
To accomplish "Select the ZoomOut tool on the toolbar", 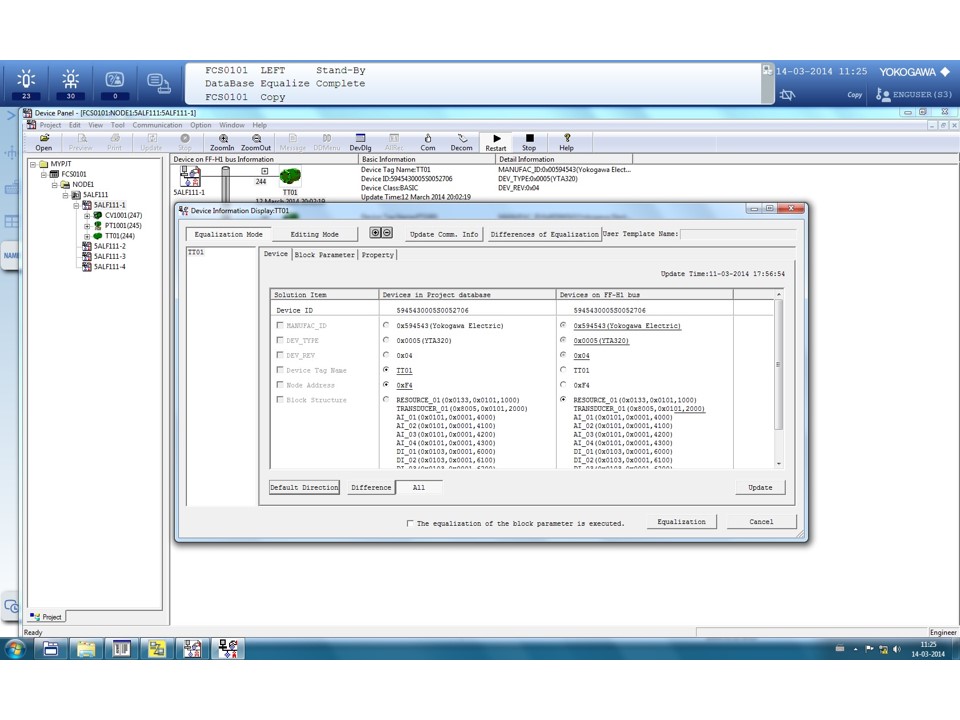I will pos(257,141).
